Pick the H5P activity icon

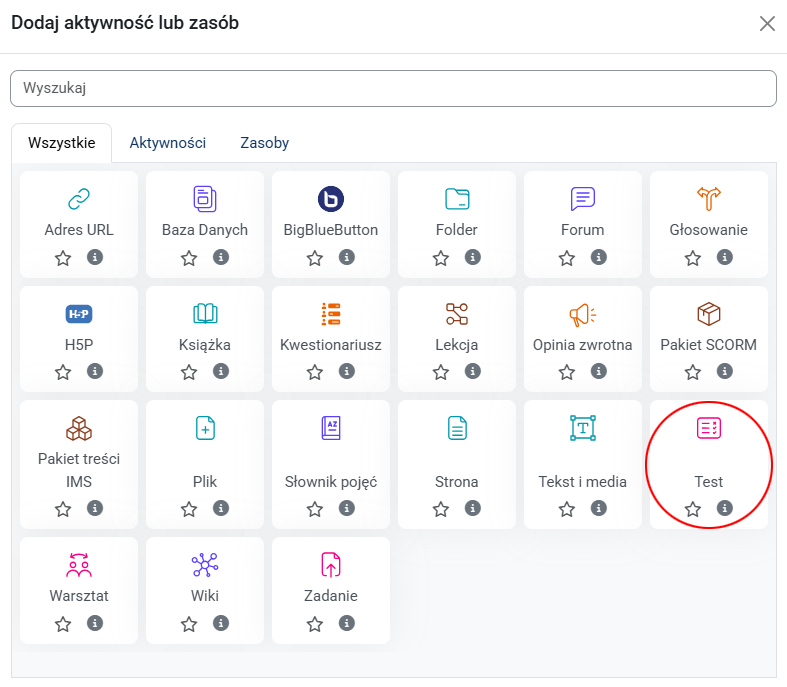tap(79, 314)
